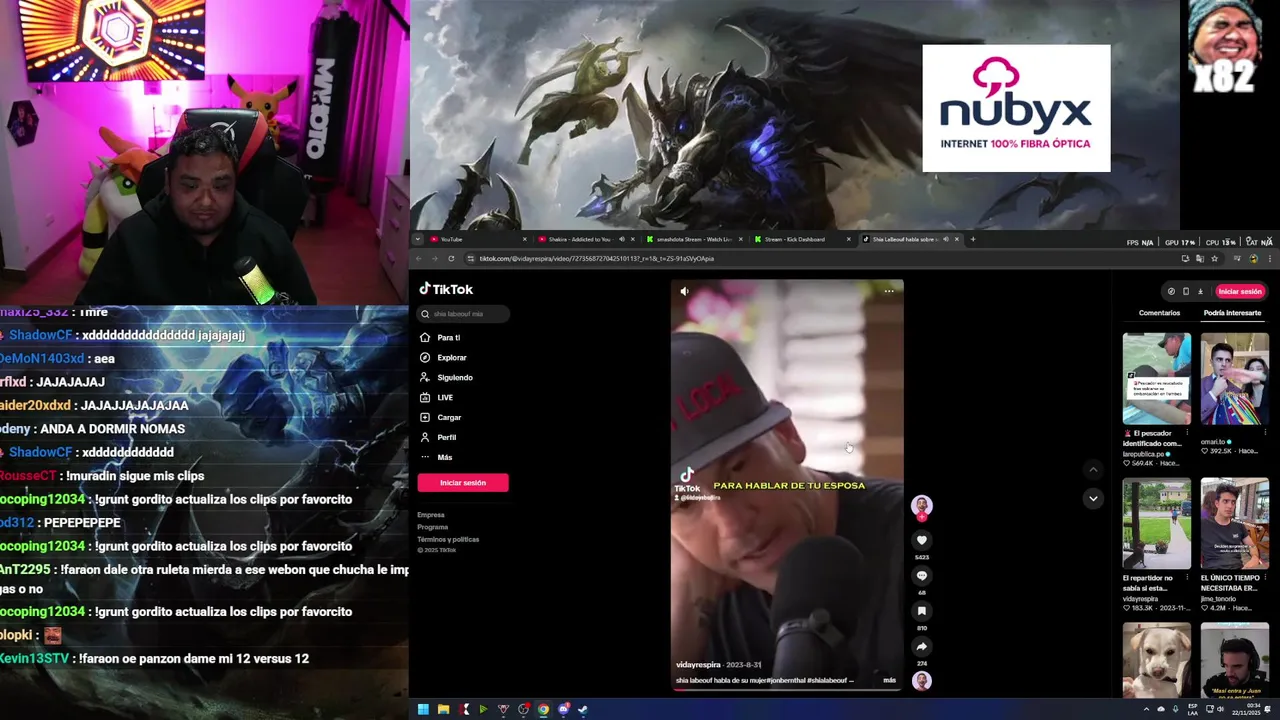This screenshot has height=720, width=1280.
Task: Open Siguiendo in TikTok sidebar
Action: (446, 377)
